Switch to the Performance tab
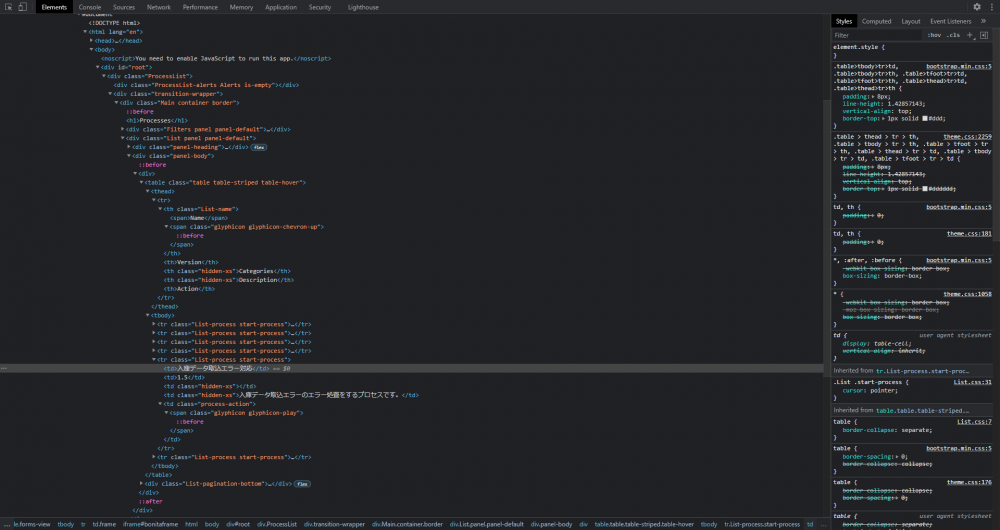The height and width of the screenshot is (530, 1000). [x=200, y=7]
